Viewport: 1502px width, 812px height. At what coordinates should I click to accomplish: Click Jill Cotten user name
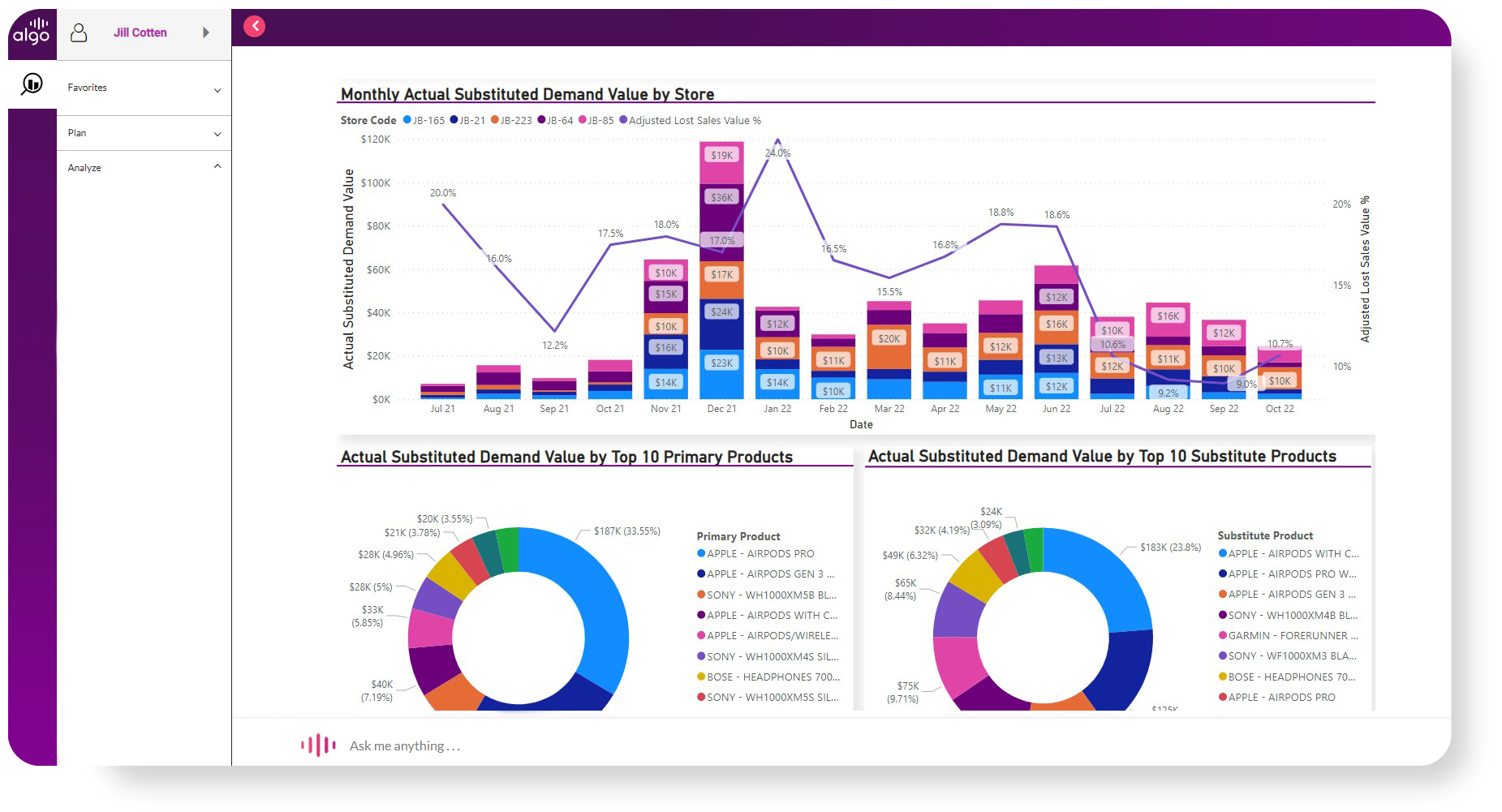(x=140, y=32)
